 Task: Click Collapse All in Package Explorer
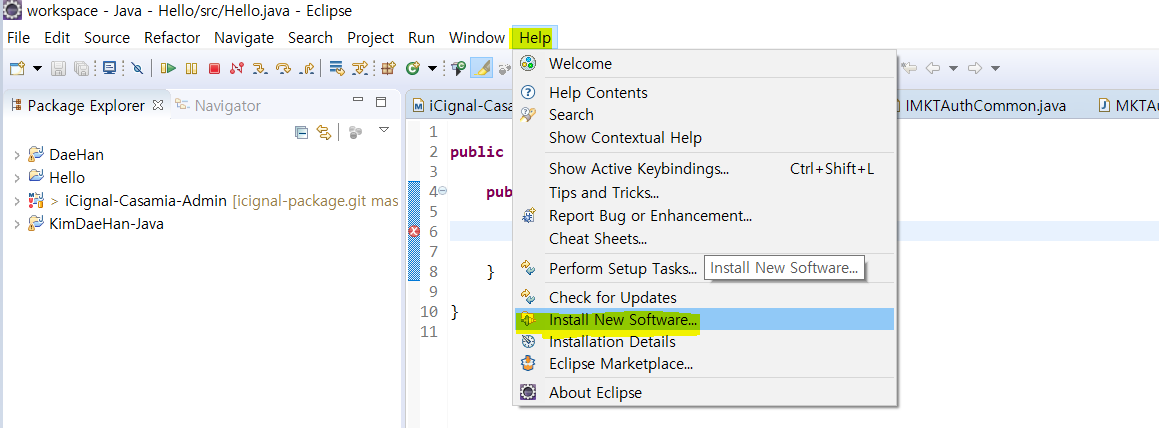point(301,132)
